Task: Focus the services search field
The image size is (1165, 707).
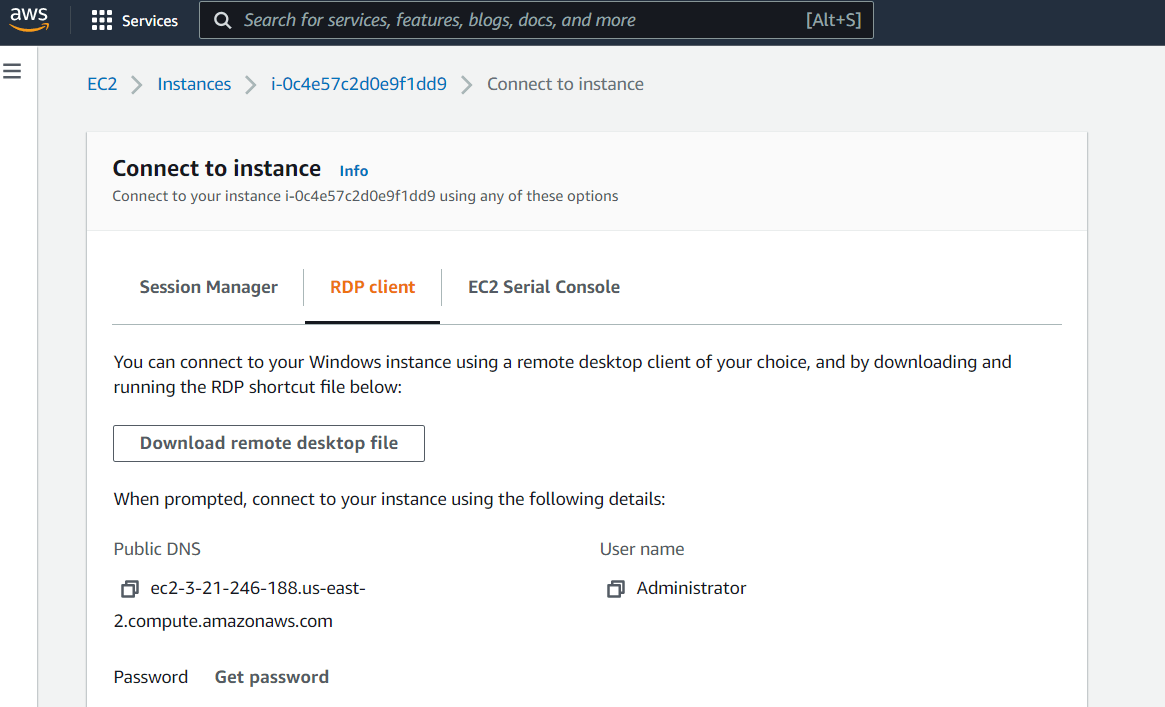Action: (x=520, y=20)
